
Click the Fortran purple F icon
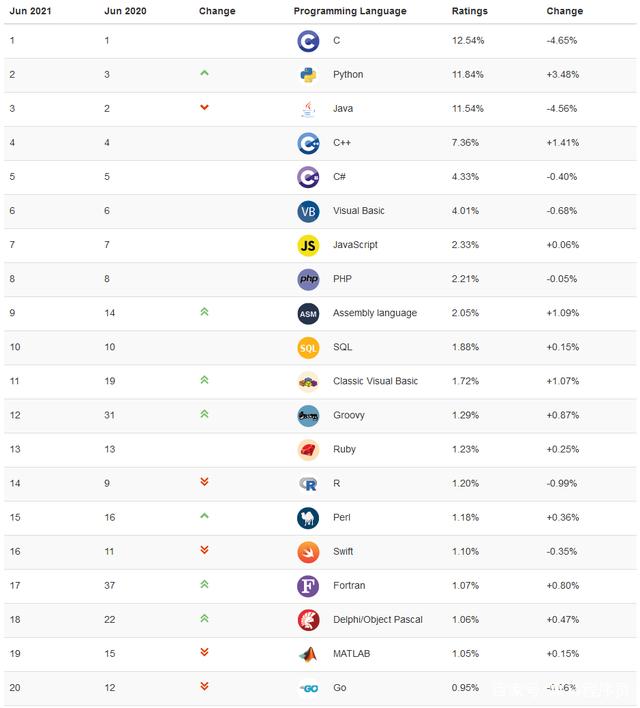(x=308, y=585)
